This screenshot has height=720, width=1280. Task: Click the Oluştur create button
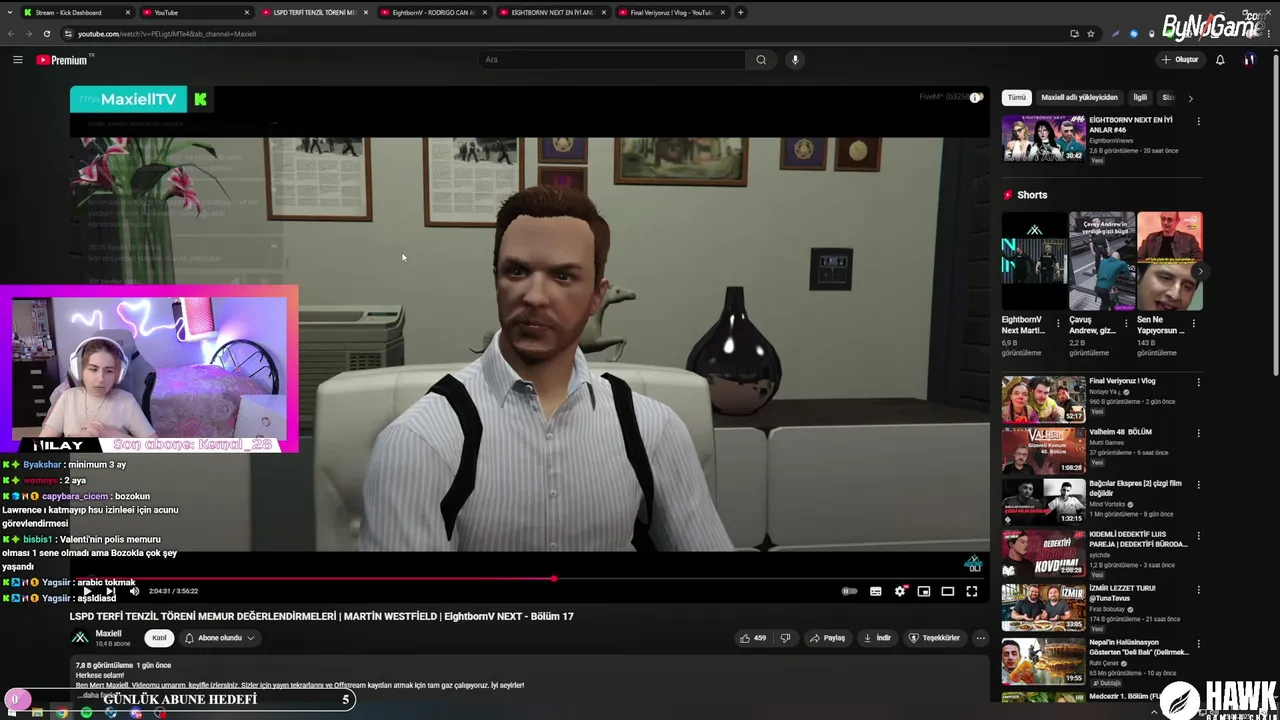point(1180,60)
